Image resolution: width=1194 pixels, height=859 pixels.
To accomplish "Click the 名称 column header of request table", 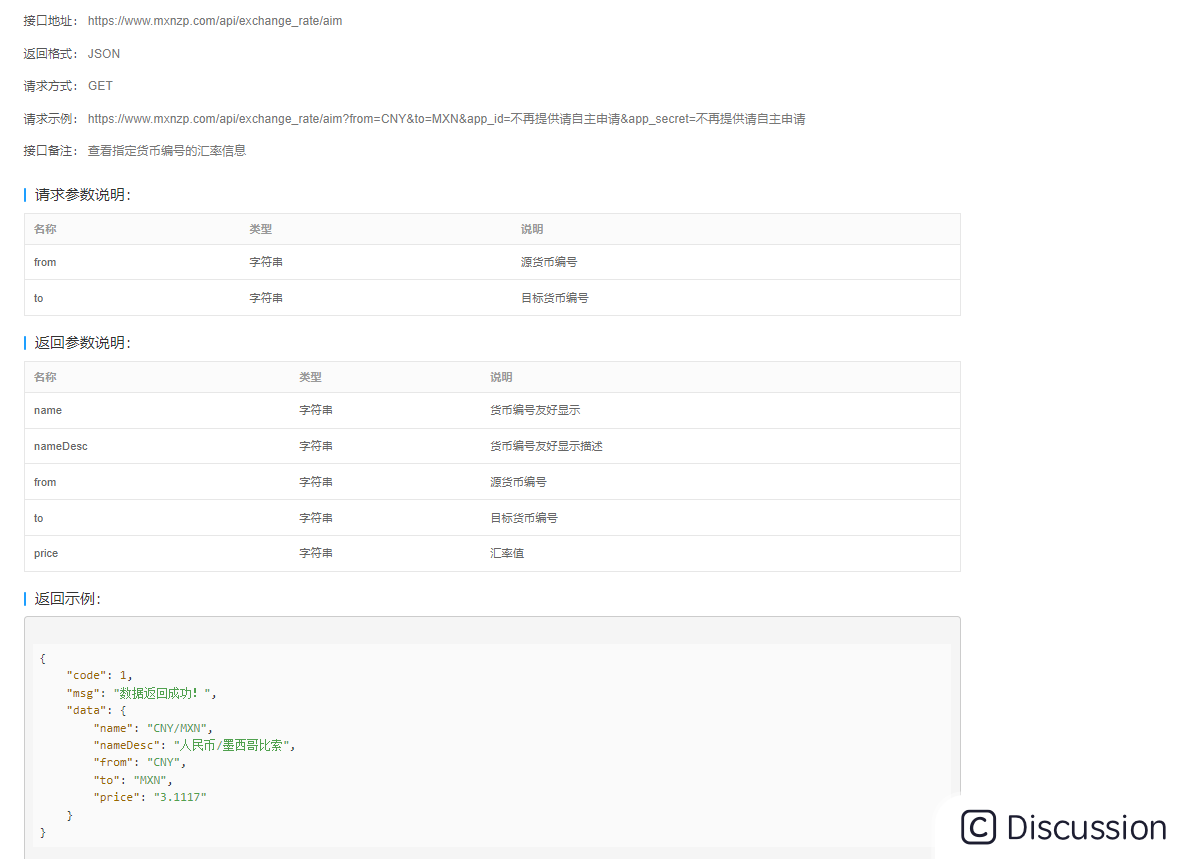I will 45,229.
